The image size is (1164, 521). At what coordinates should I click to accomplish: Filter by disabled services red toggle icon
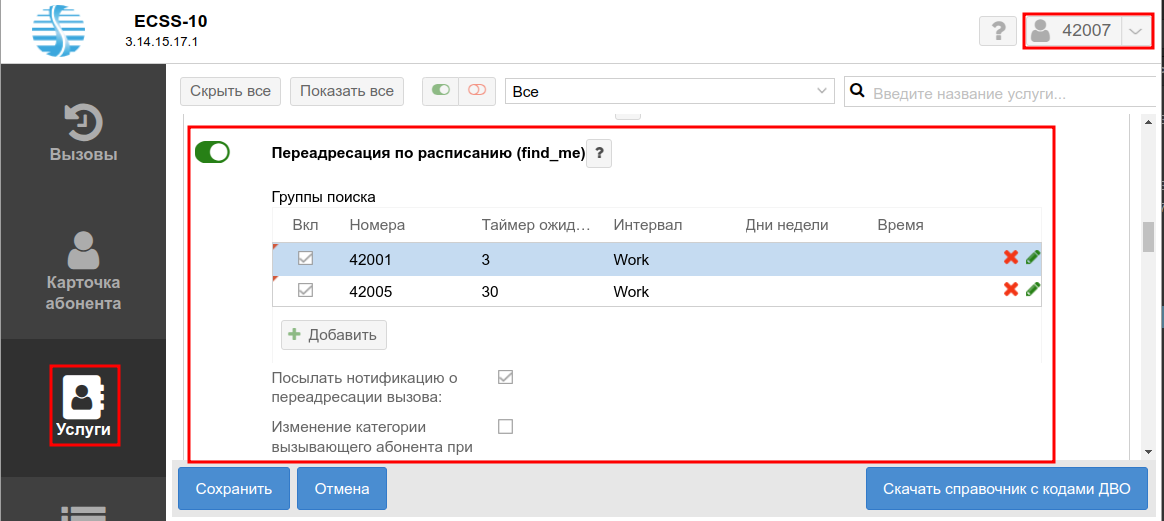coord(477,91)
